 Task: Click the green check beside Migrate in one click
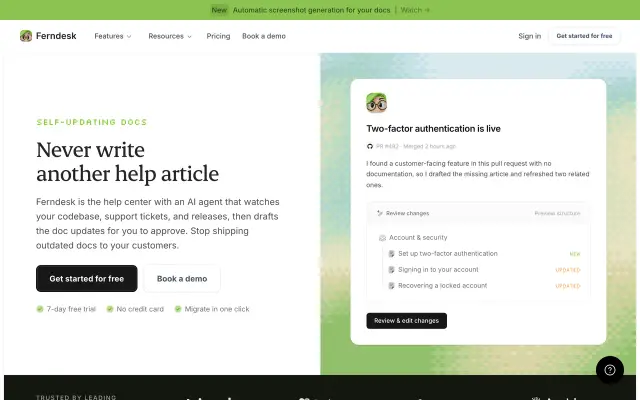coord(178,309)
